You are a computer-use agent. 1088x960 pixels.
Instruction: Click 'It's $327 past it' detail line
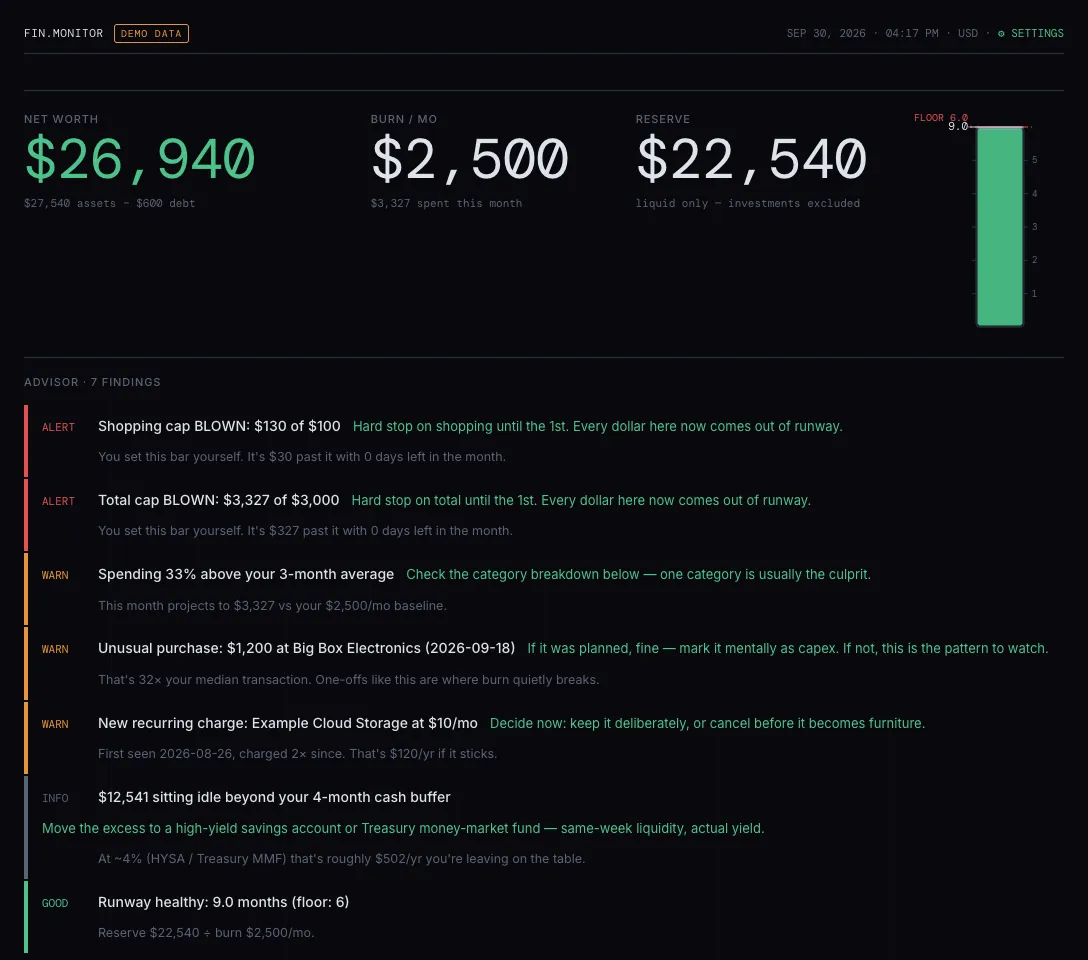coord(305,531)
